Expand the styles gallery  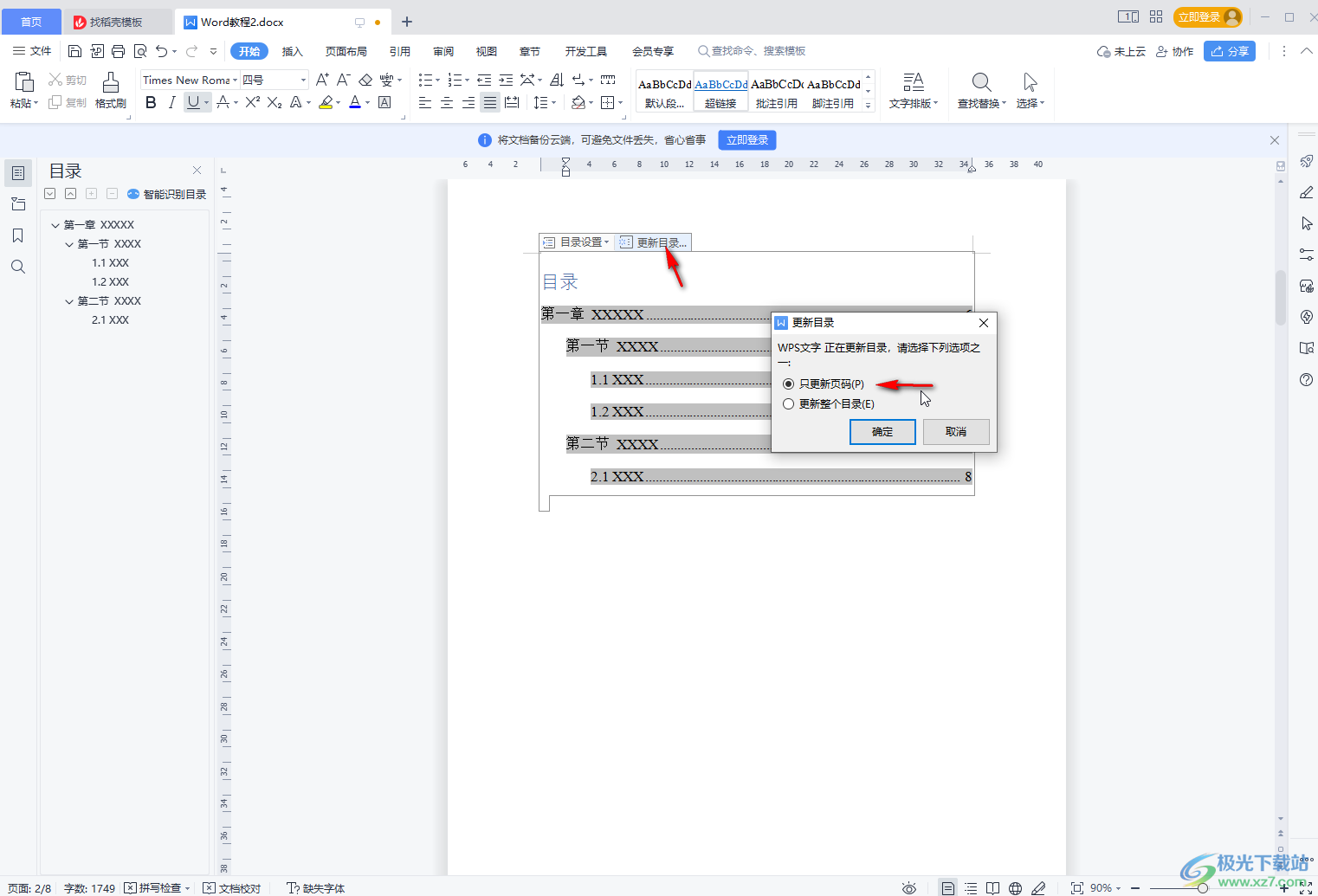[x=868, y=105]
